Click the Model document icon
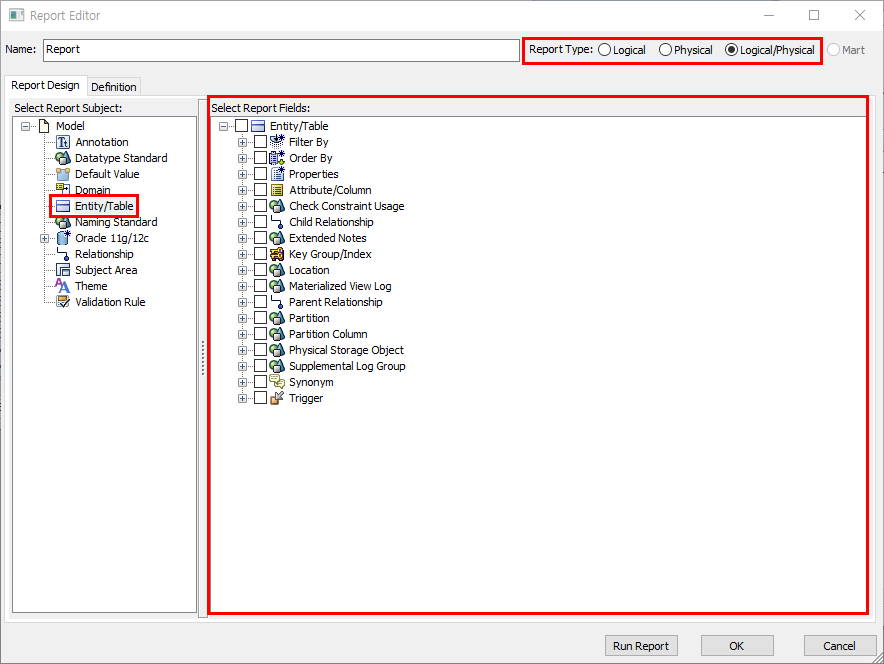 [44, 126]
